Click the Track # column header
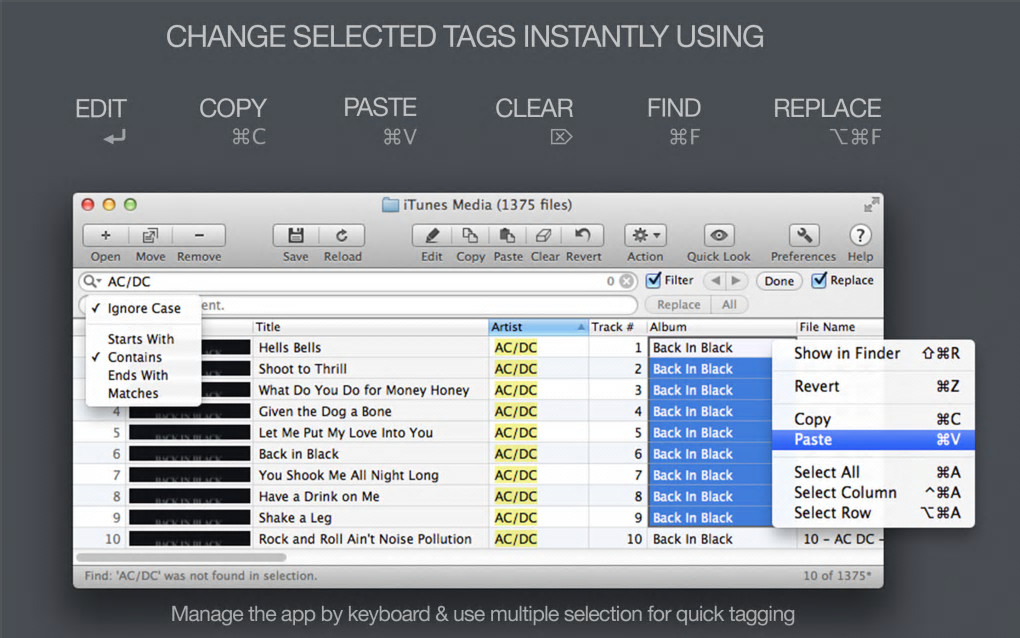Image resolution: width=1020 pixels, height=638 pixels. [x=617, y=327]
